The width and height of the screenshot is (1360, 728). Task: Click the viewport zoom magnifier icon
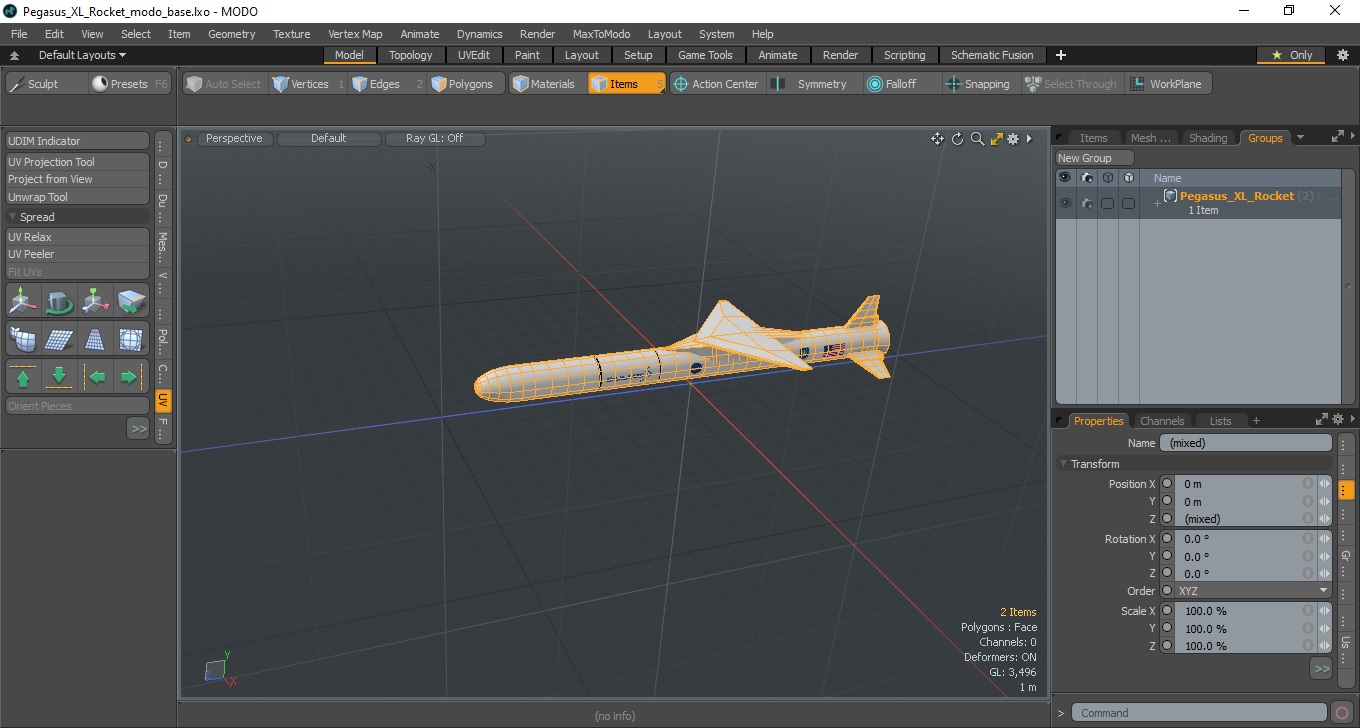(977, 139)
